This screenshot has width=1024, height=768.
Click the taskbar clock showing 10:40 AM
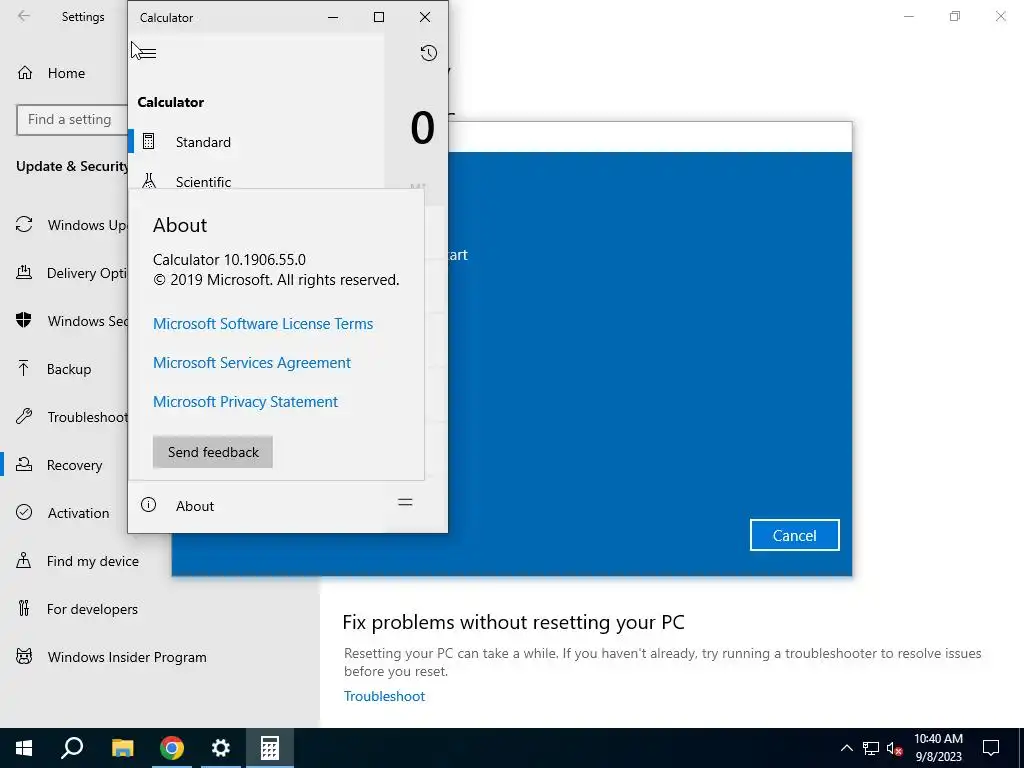(x=938, y=748)
